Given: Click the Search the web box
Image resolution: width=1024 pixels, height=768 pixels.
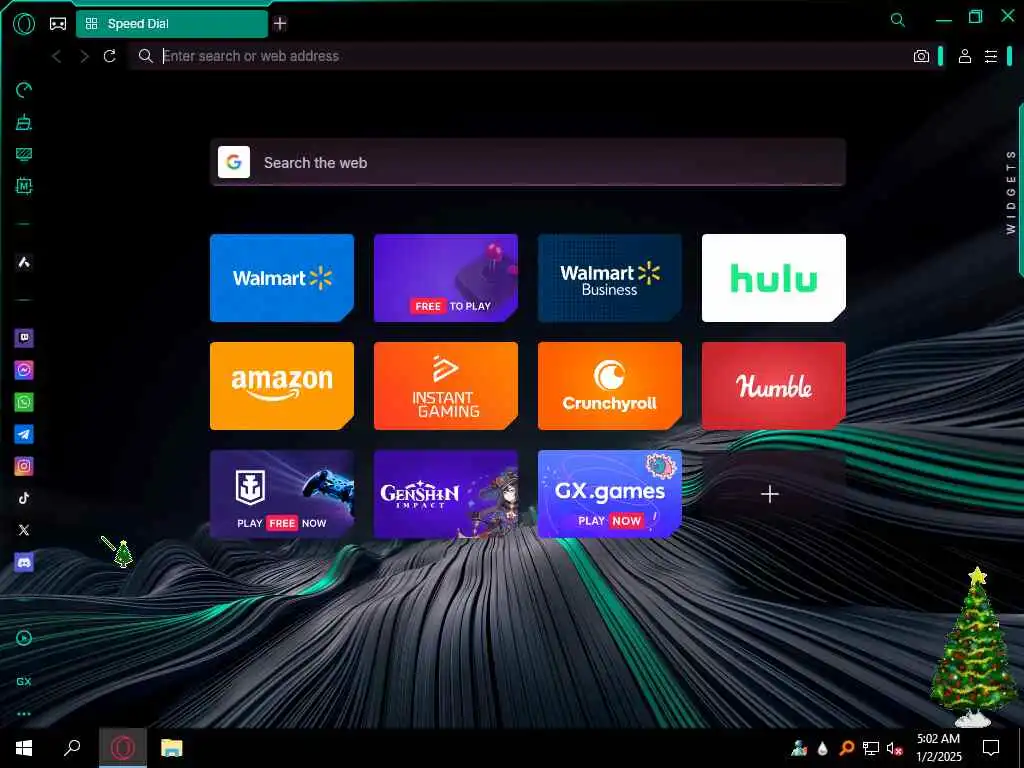Looking at the screenshot, I should coord(528,163).
